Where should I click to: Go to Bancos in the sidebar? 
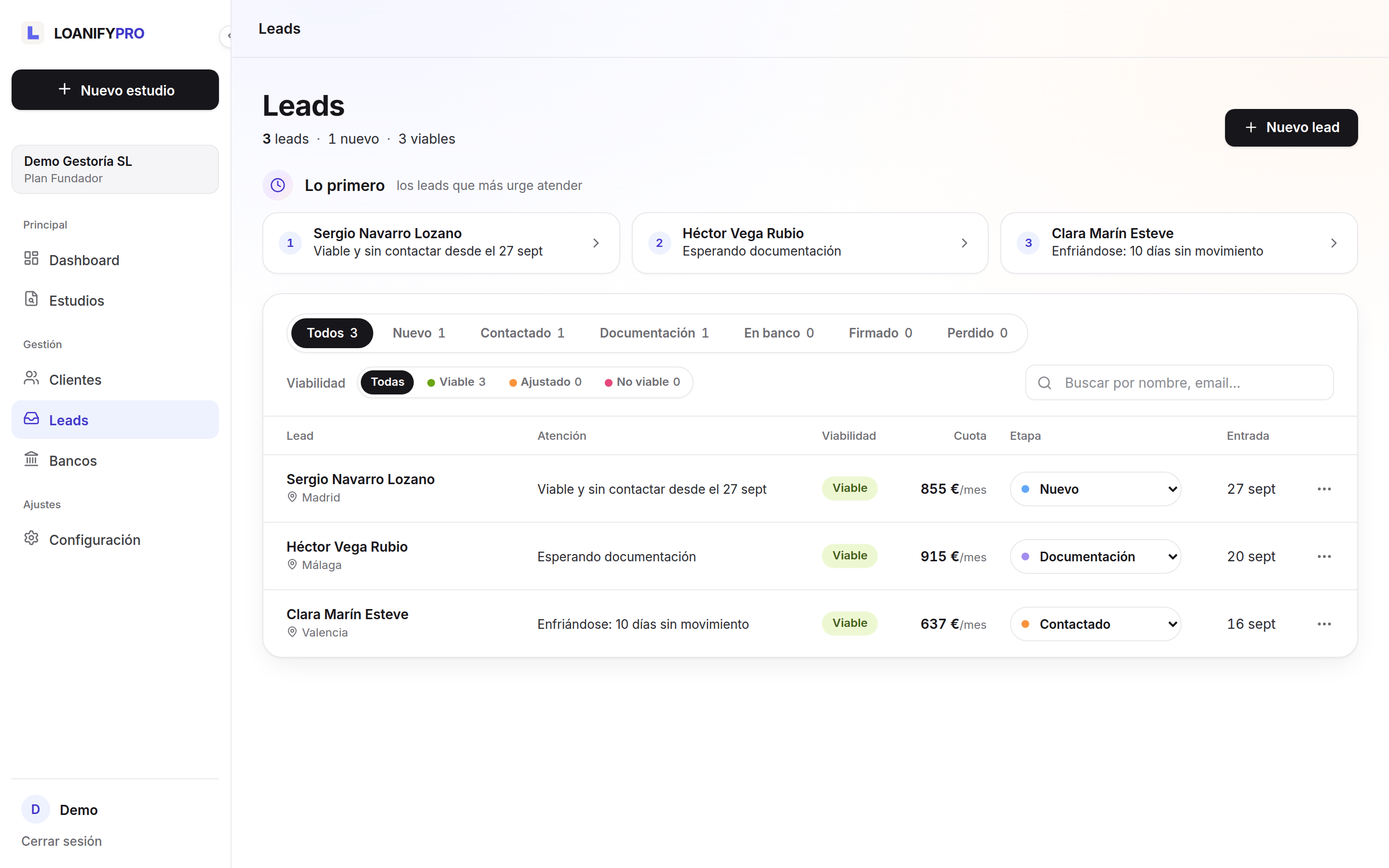(115, 461)
